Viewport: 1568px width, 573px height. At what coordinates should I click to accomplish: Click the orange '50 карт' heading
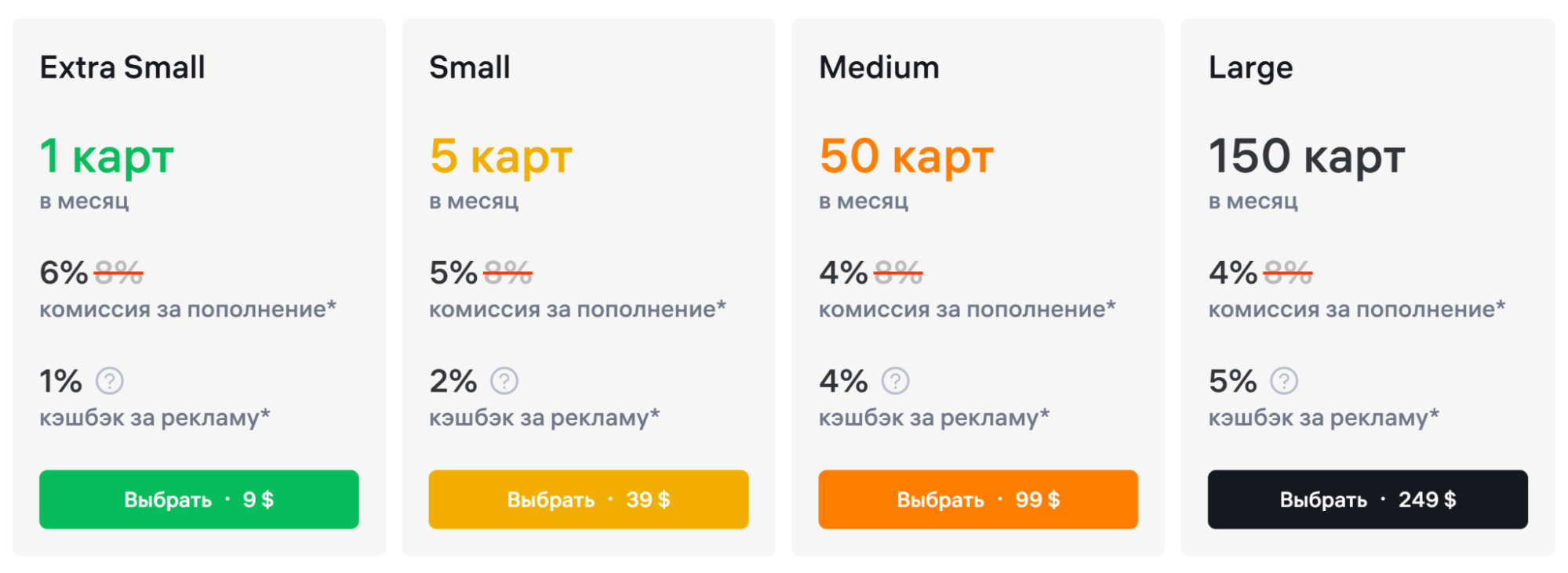[x=907, y=157]
